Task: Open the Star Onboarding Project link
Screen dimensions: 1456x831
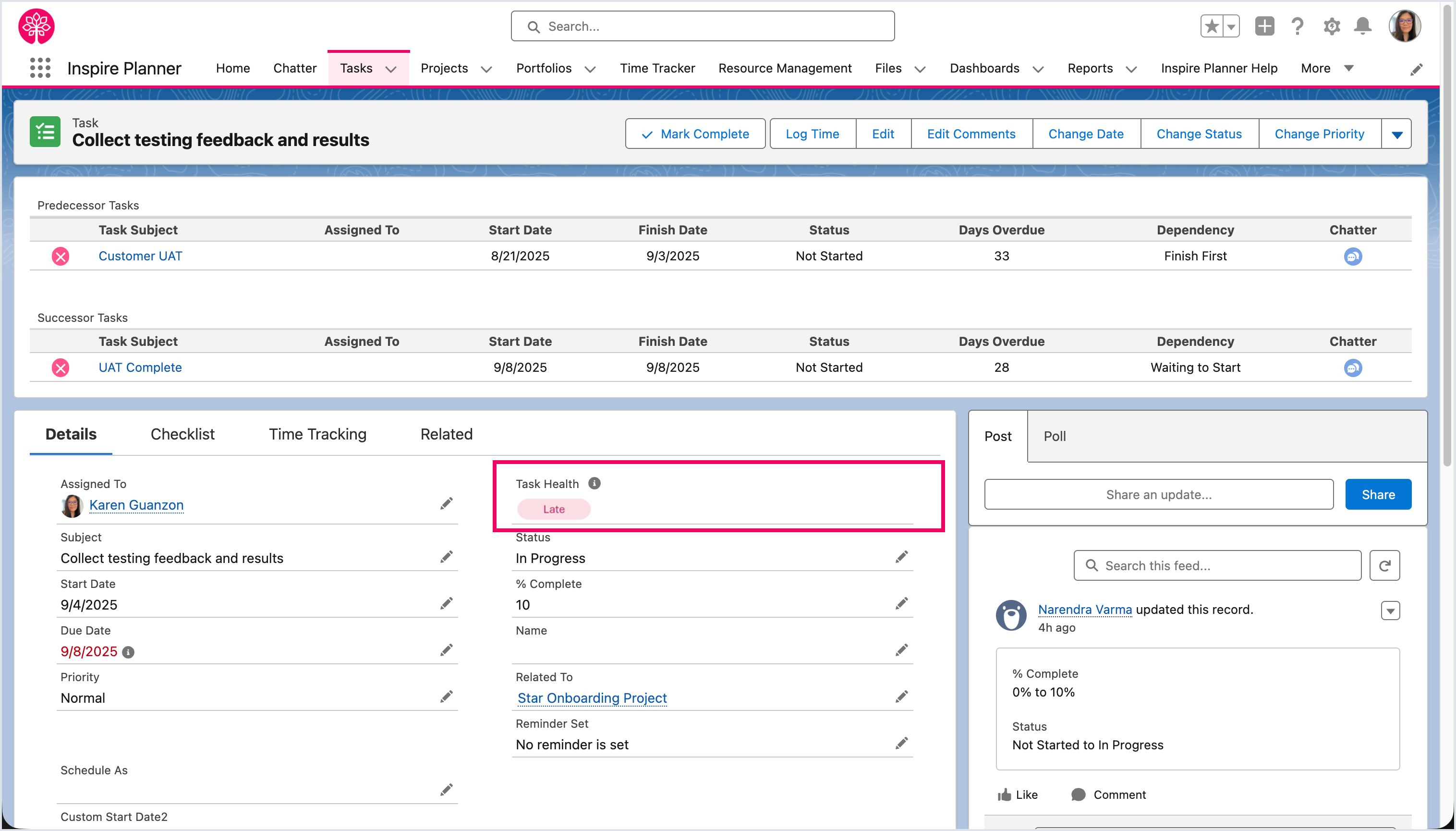Action: coord(592,698)
